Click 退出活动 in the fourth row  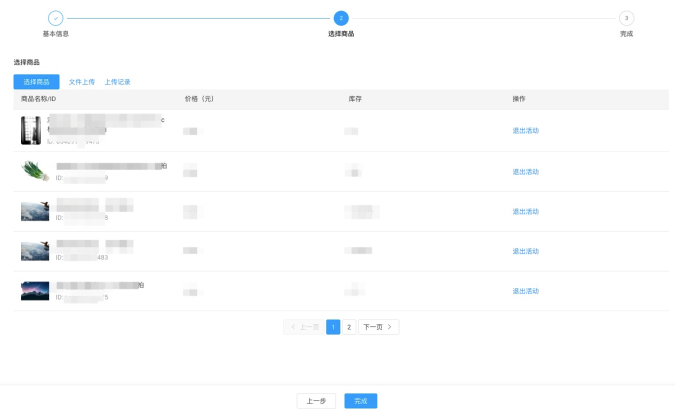coord(525,251)
